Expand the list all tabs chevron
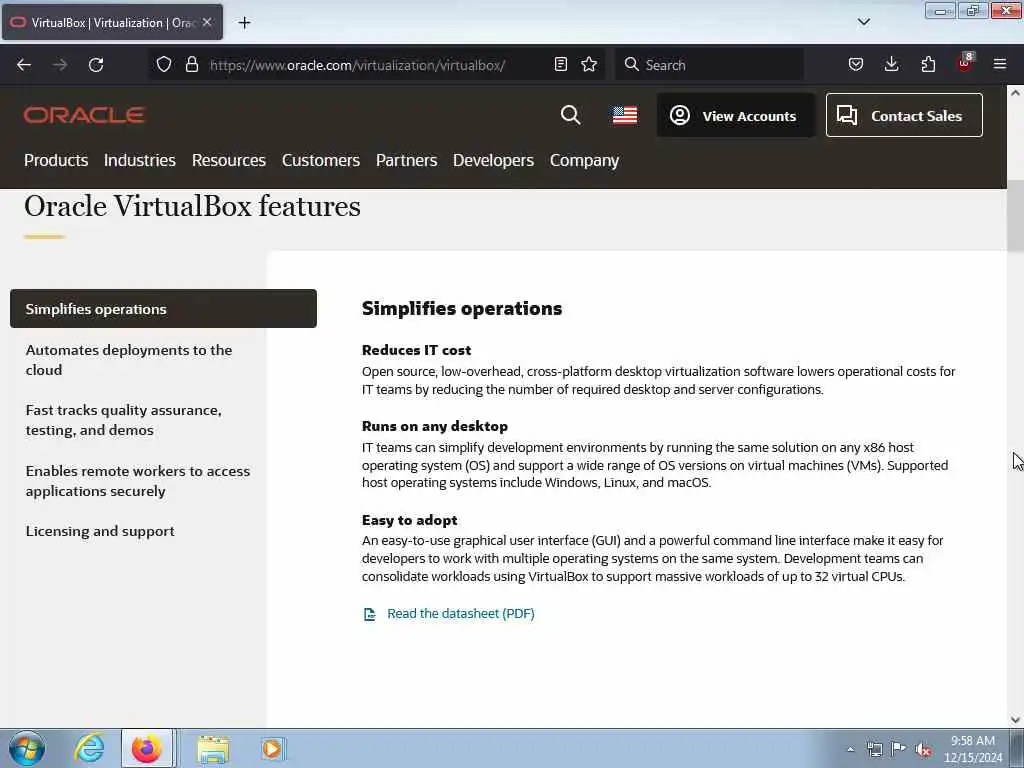1024x768 pixels. [863, 22]
